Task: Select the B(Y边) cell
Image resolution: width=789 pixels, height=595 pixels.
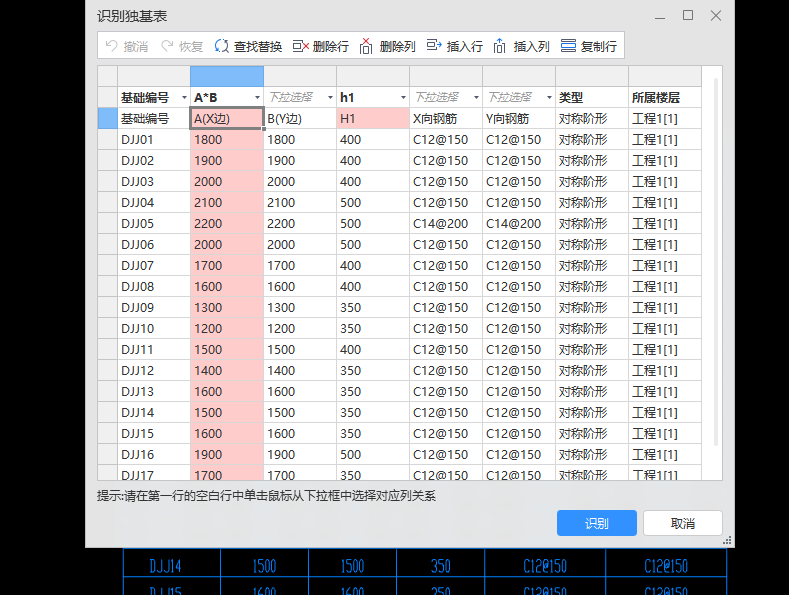Action: (300, 118)
